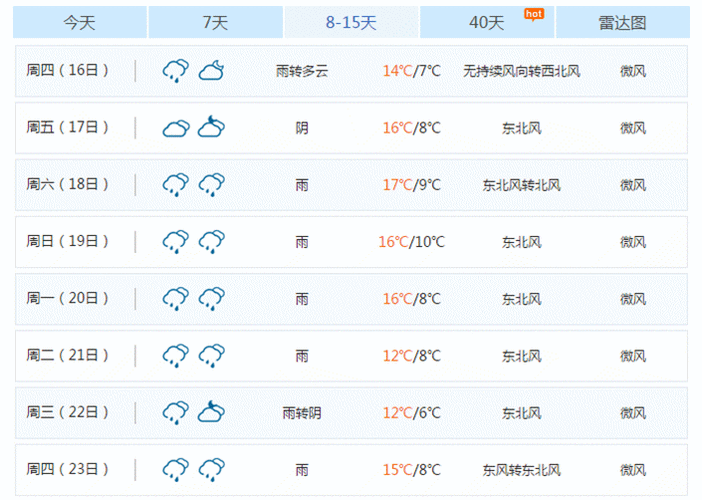Screen dimensions: 702x500
Task: Click temperature 17℃/9℃
Action: (x=411, y=185)
